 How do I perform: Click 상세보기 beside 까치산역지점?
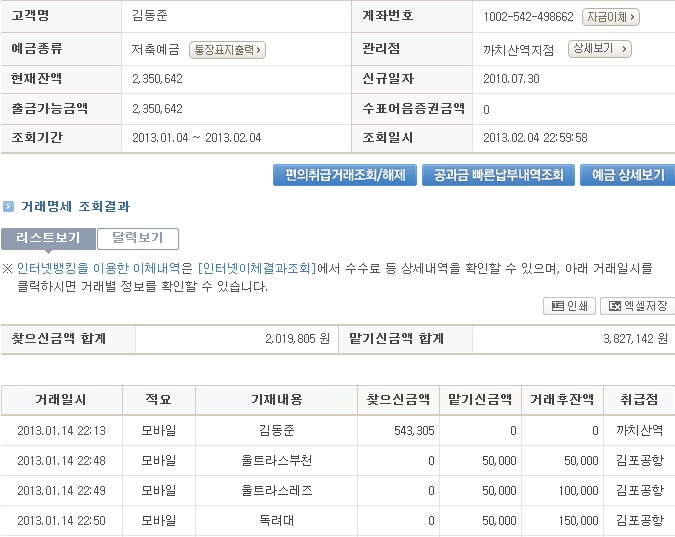tap(600, 49)
